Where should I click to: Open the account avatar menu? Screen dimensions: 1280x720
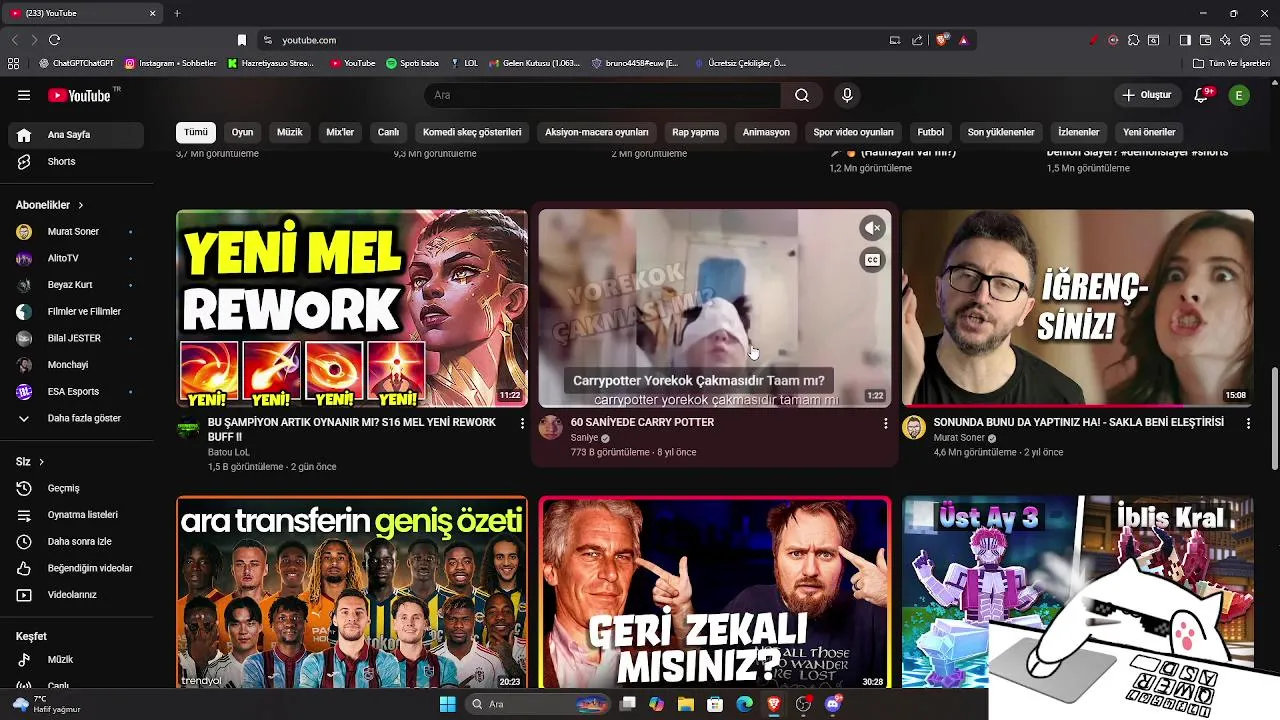click(1239, 95)
